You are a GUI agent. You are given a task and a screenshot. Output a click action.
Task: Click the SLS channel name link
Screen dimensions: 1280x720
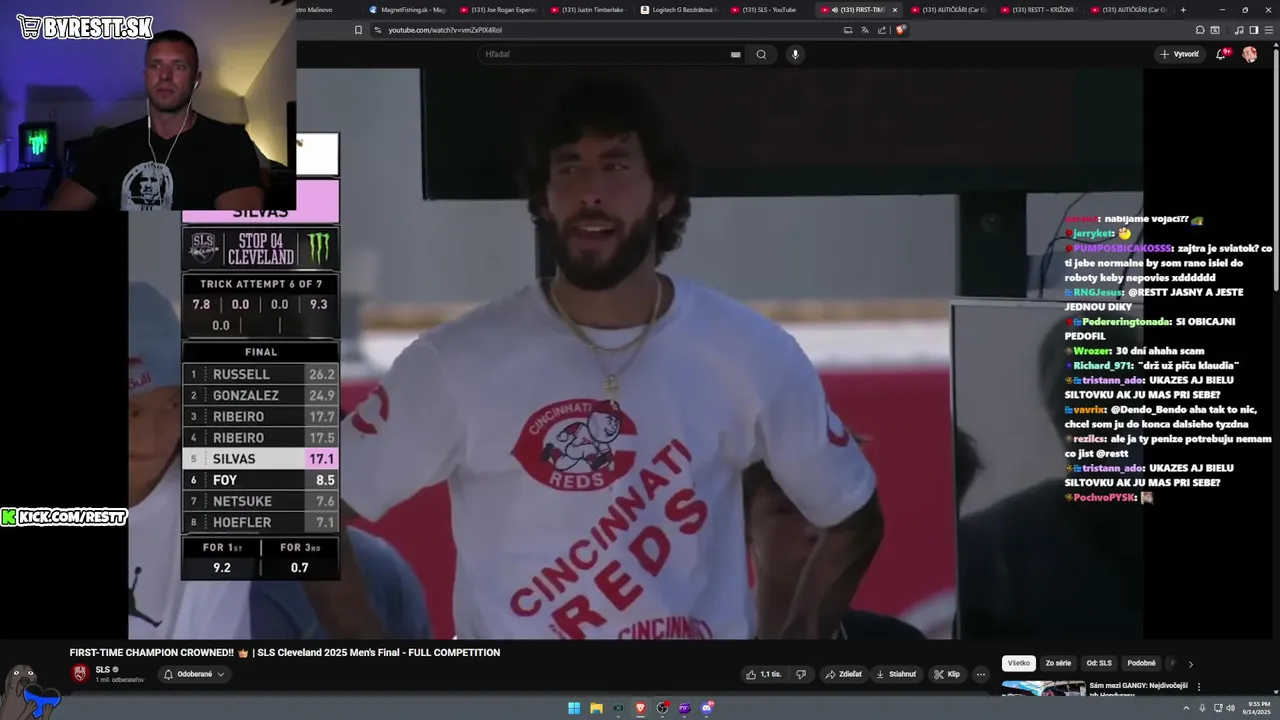(x=103, y=669)
